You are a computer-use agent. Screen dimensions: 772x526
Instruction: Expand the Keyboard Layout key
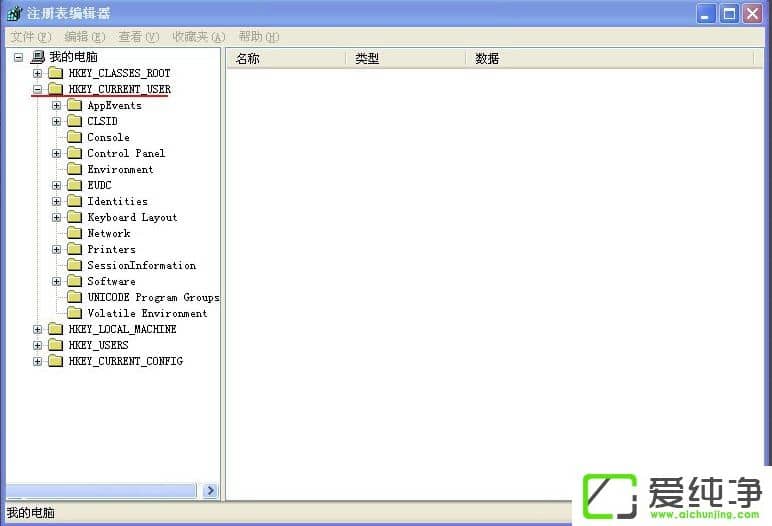(x=57, y=217)
